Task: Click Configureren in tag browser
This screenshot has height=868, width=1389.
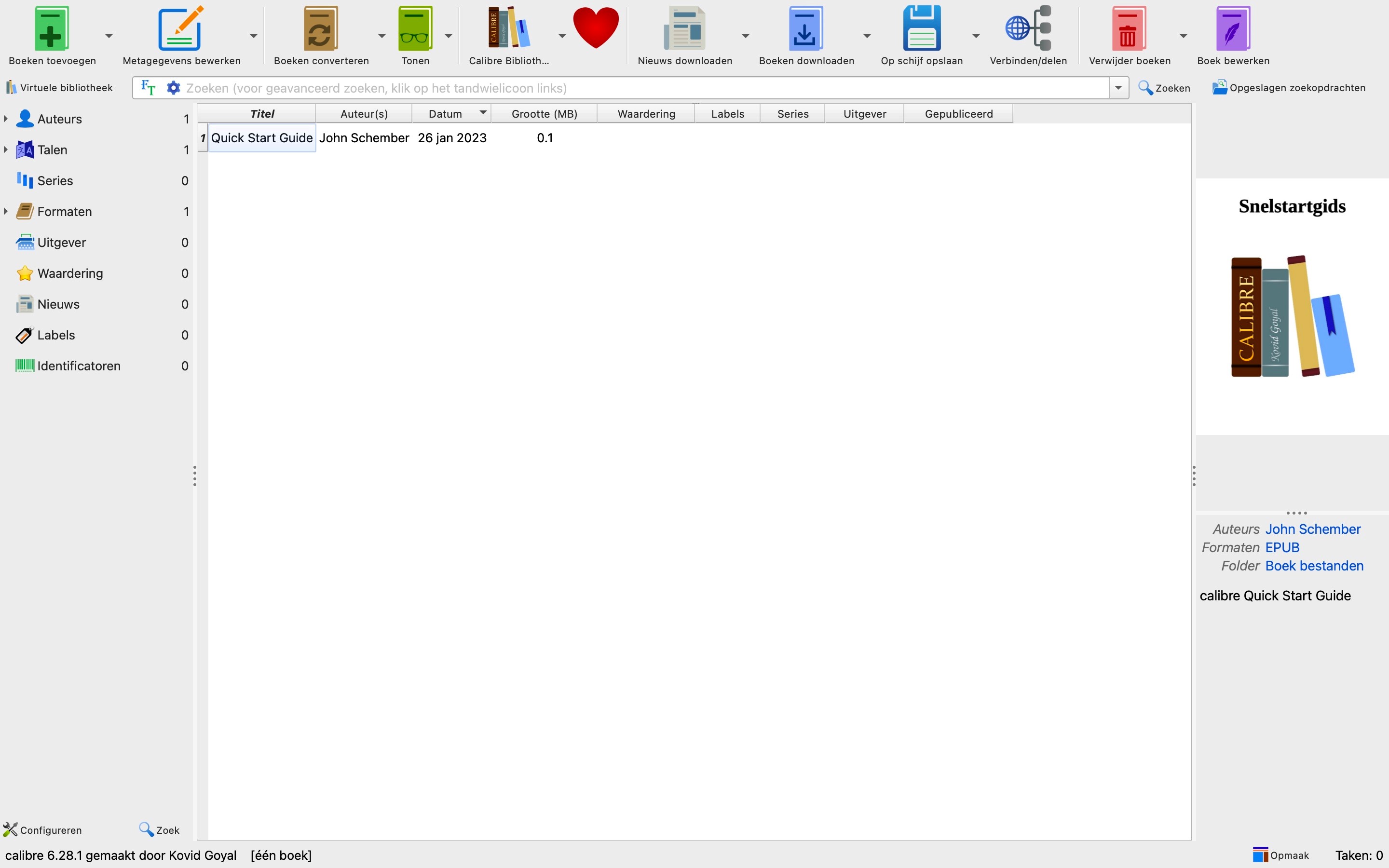Action: (42, 829)
